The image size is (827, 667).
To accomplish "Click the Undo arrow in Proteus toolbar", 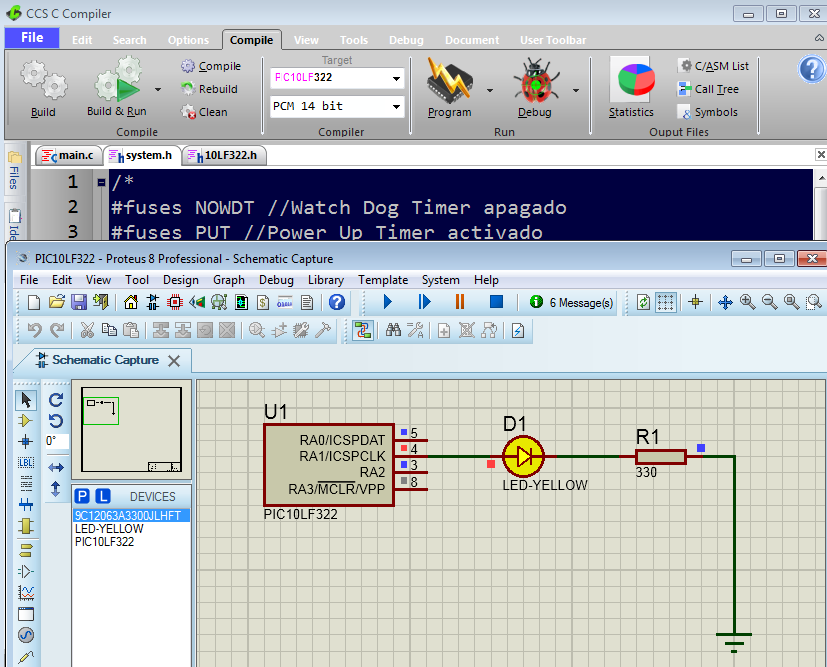I will click(x=35, y=331).
